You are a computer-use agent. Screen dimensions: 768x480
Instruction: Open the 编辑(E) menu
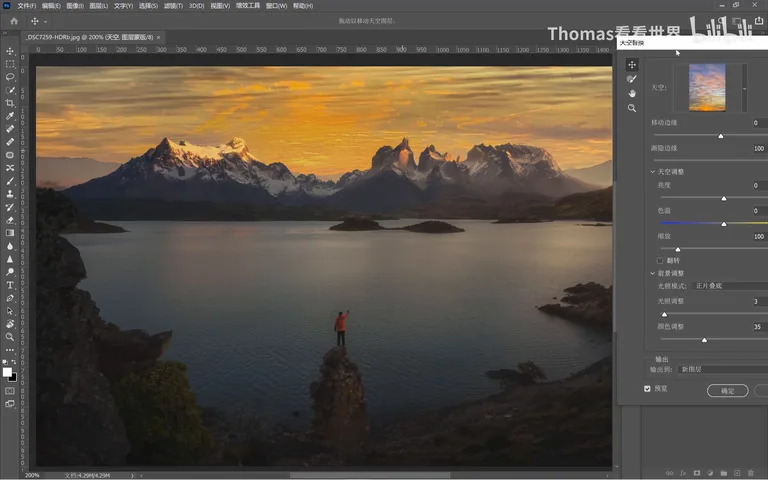(x=51, y=6)
